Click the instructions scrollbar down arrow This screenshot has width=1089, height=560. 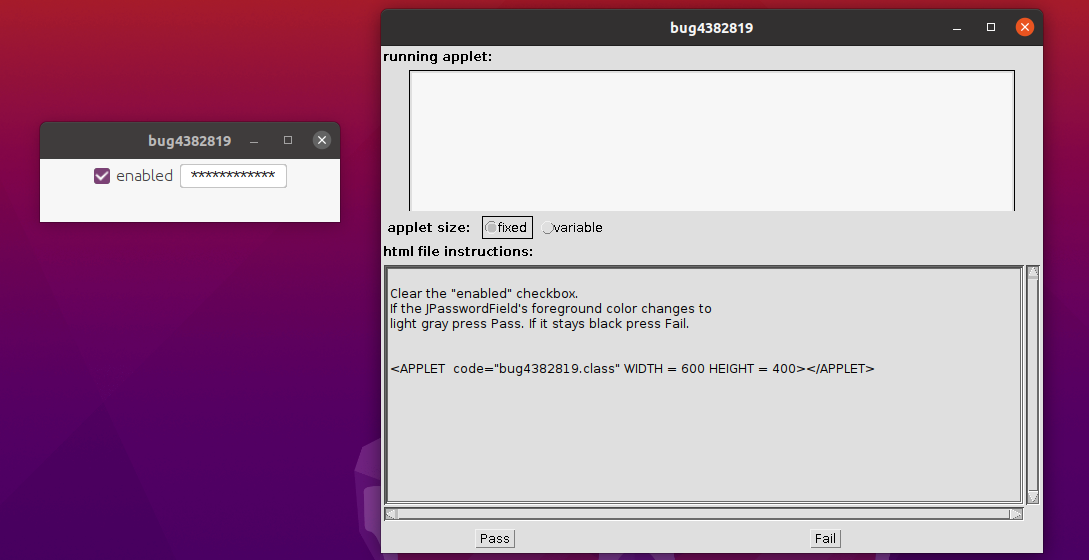pos(1033,497)
